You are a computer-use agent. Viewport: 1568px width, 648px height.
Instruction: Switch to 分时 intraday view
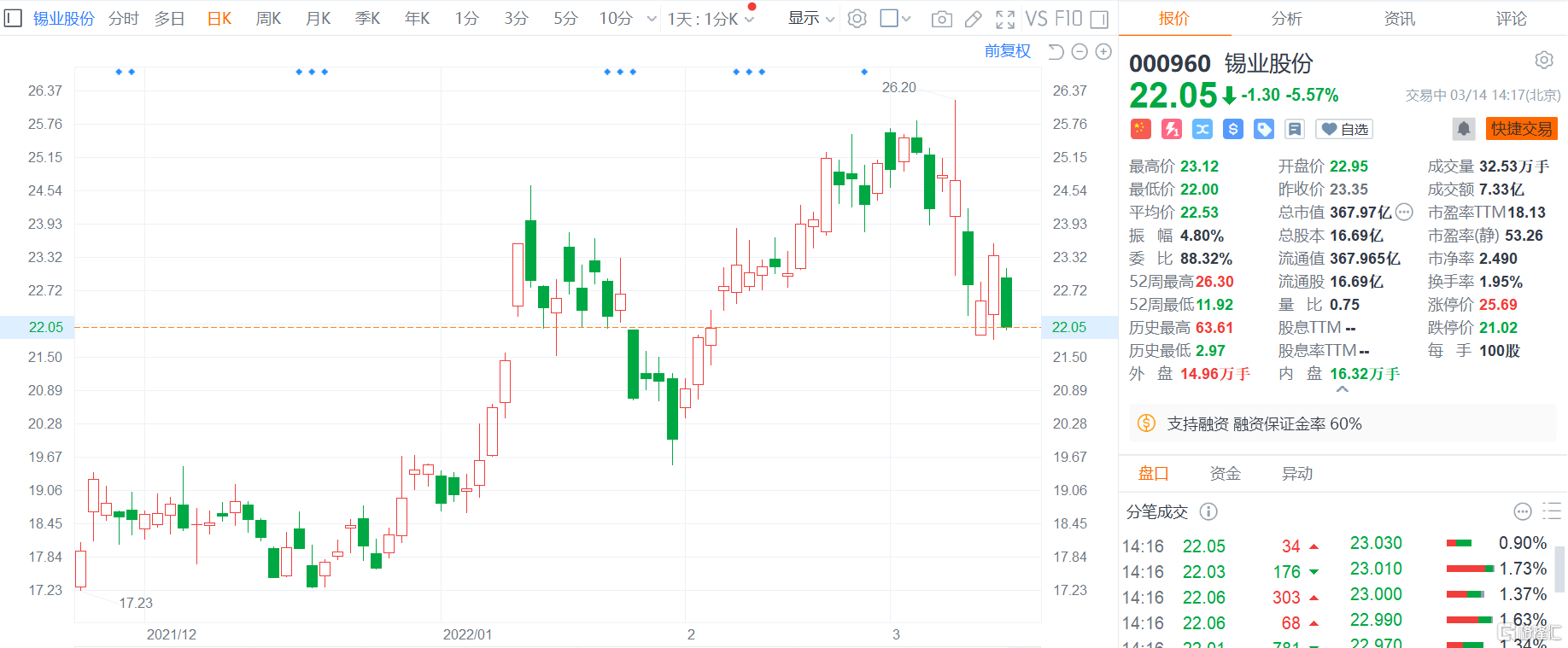[x=124, y=19]
